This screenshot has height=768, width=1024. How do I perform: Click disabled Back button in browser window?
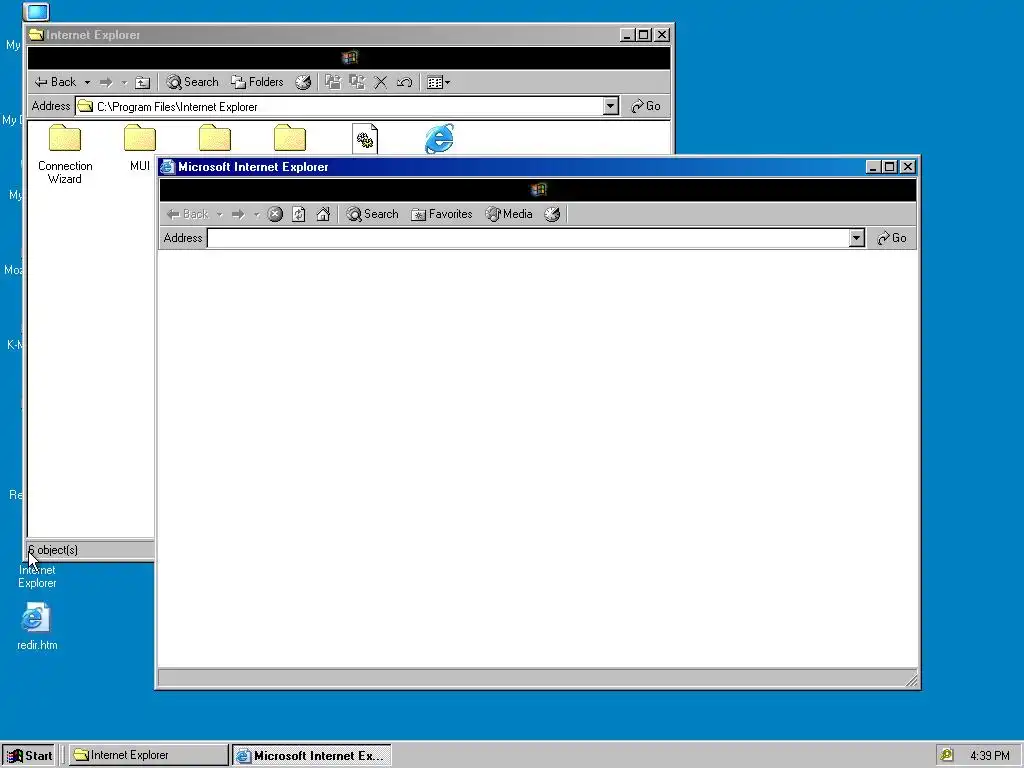pyautogui.click(x=187, y=214)
